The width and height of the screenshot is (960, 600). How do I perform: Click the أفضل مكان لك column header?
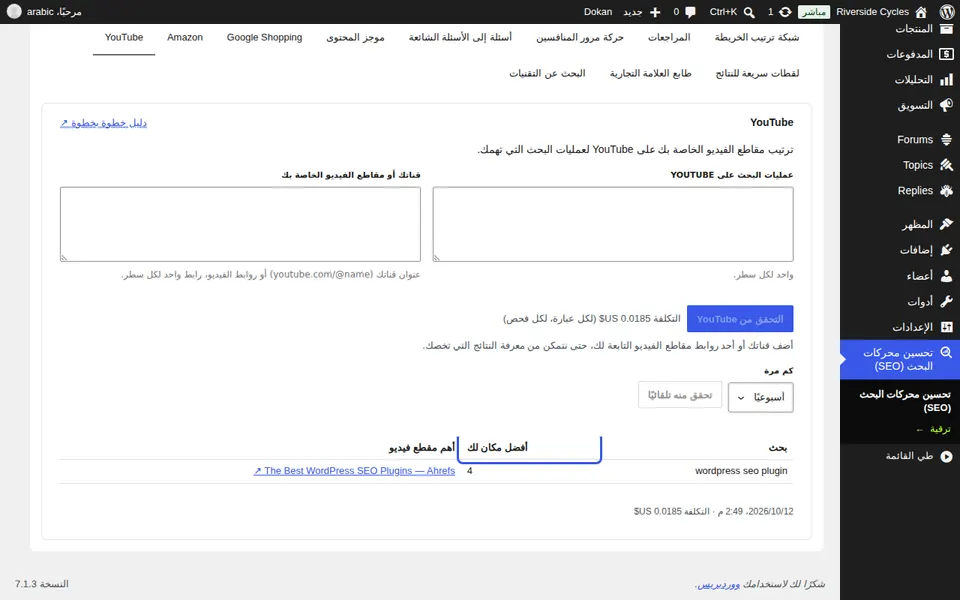(497, 448)
